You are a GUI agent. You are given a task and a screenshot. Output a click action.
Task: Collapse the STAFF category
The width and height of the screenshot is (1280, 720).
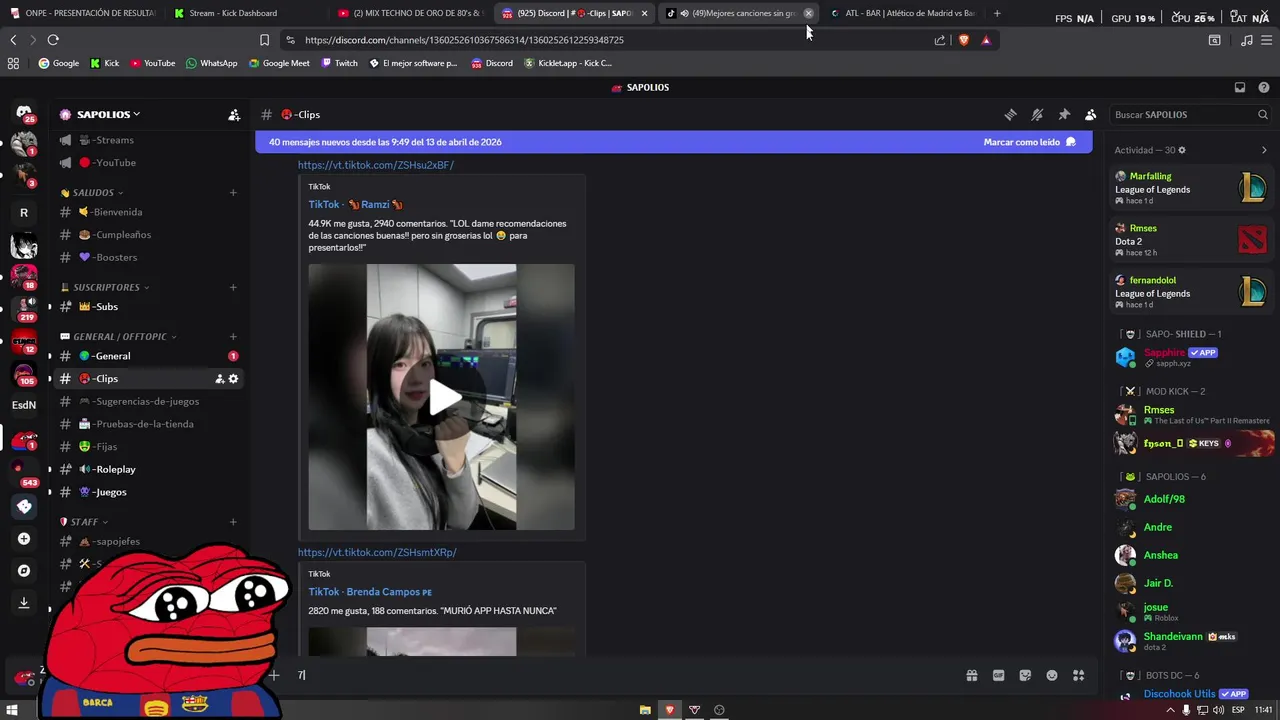tap(84, 521)
